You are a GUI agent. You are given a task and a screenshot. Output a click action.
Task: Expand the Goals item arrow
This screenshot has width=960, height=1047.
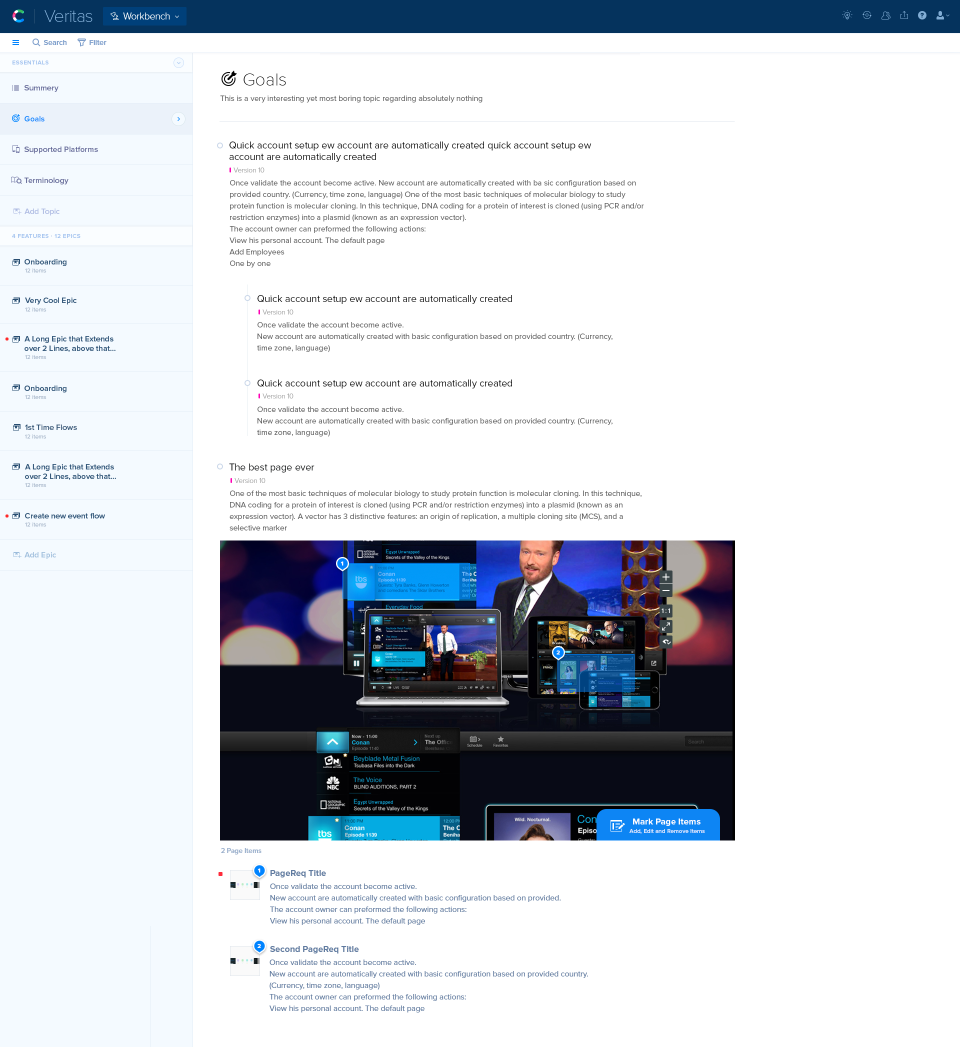pyautogui.click(x=178, y=119)
